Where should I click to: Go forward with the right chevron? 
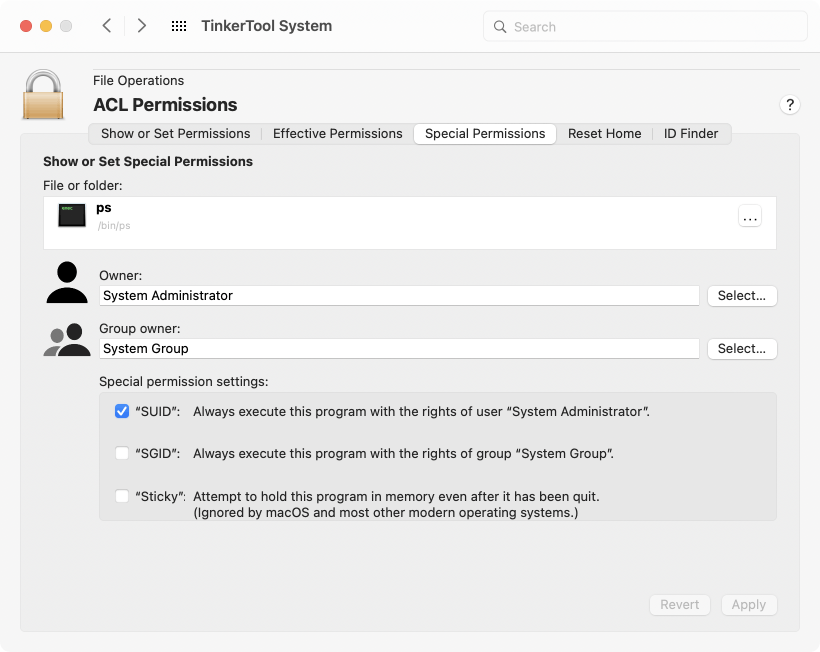click(141, 26)
